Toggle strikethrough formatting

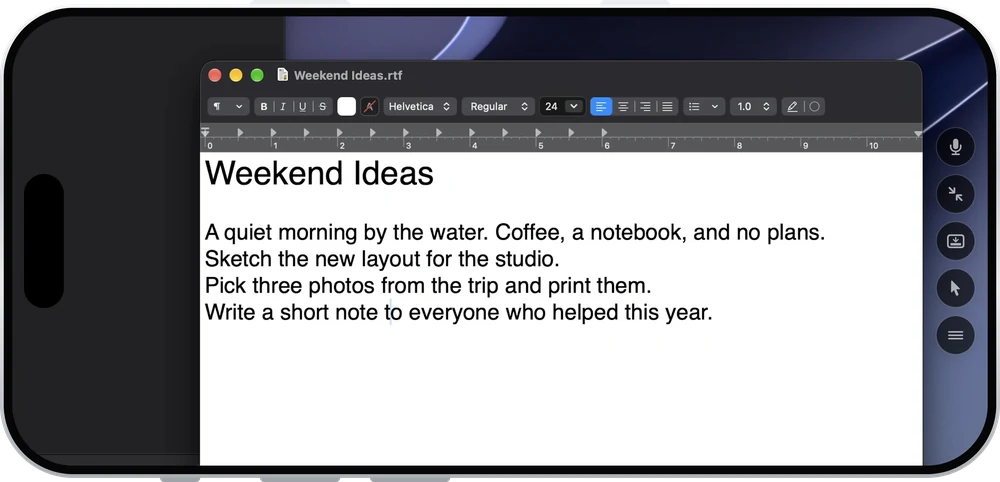(322, 106)
